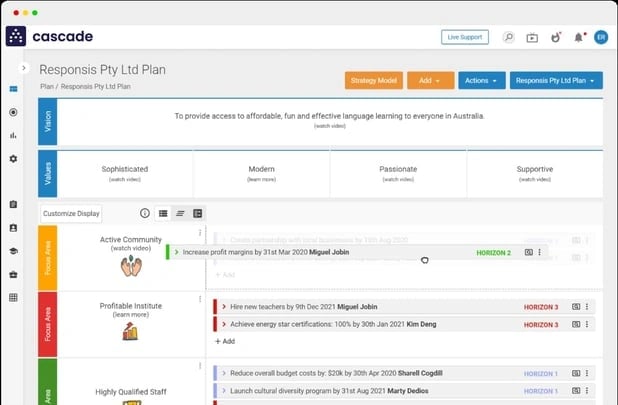Image resolution: width=618 pixels, height=405 pixels.
Task: Expand the Hire new teachers goal row
Action: pos(224,306)
